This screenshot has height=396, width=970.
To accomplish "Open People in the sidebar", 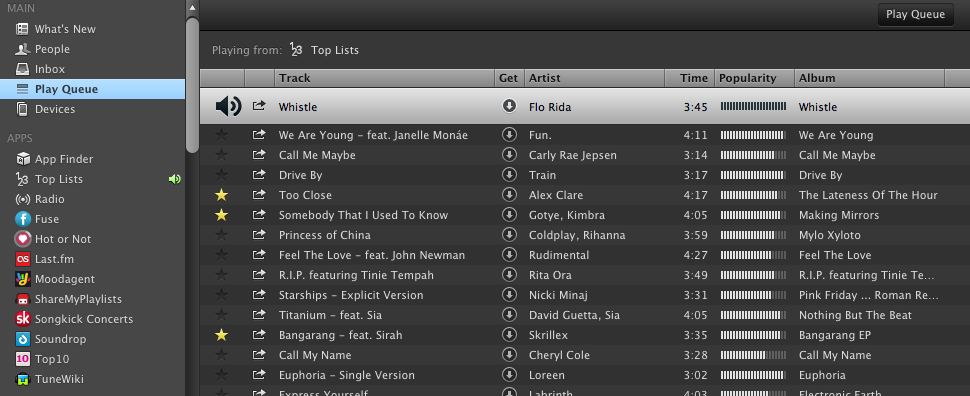I will point(42,49).
